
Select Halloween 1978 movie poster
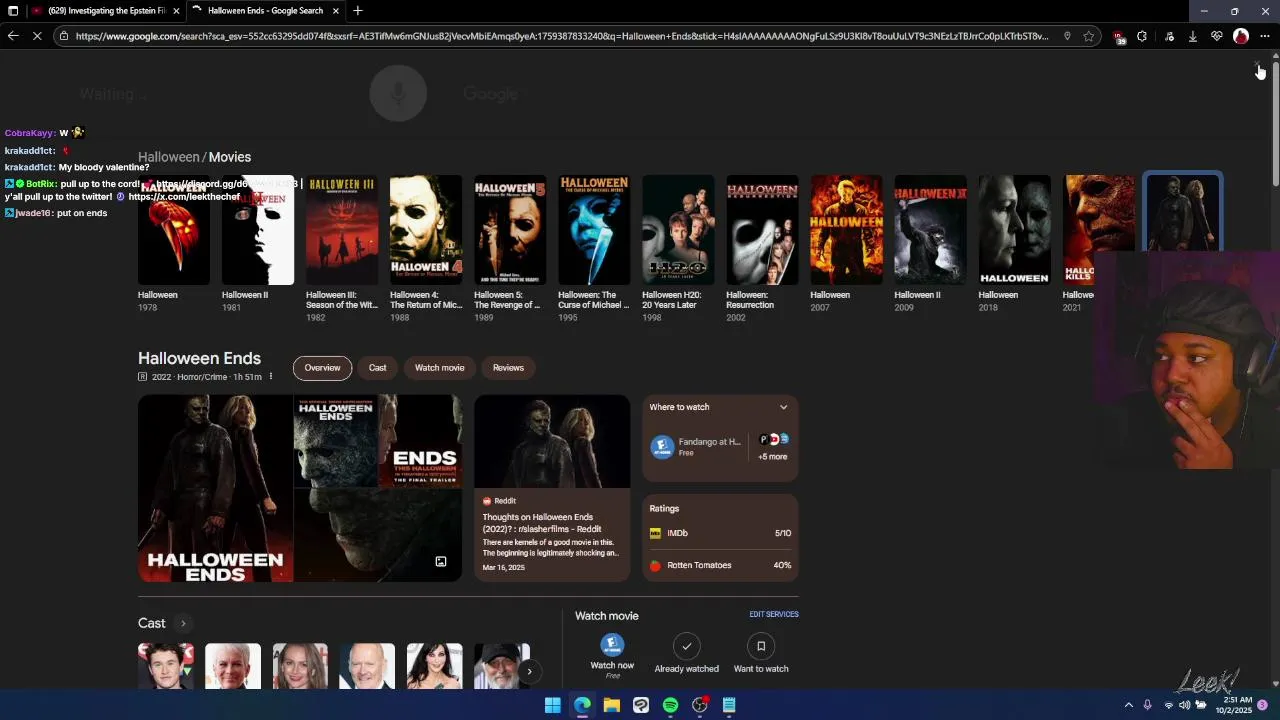click(x=174, y=230)
